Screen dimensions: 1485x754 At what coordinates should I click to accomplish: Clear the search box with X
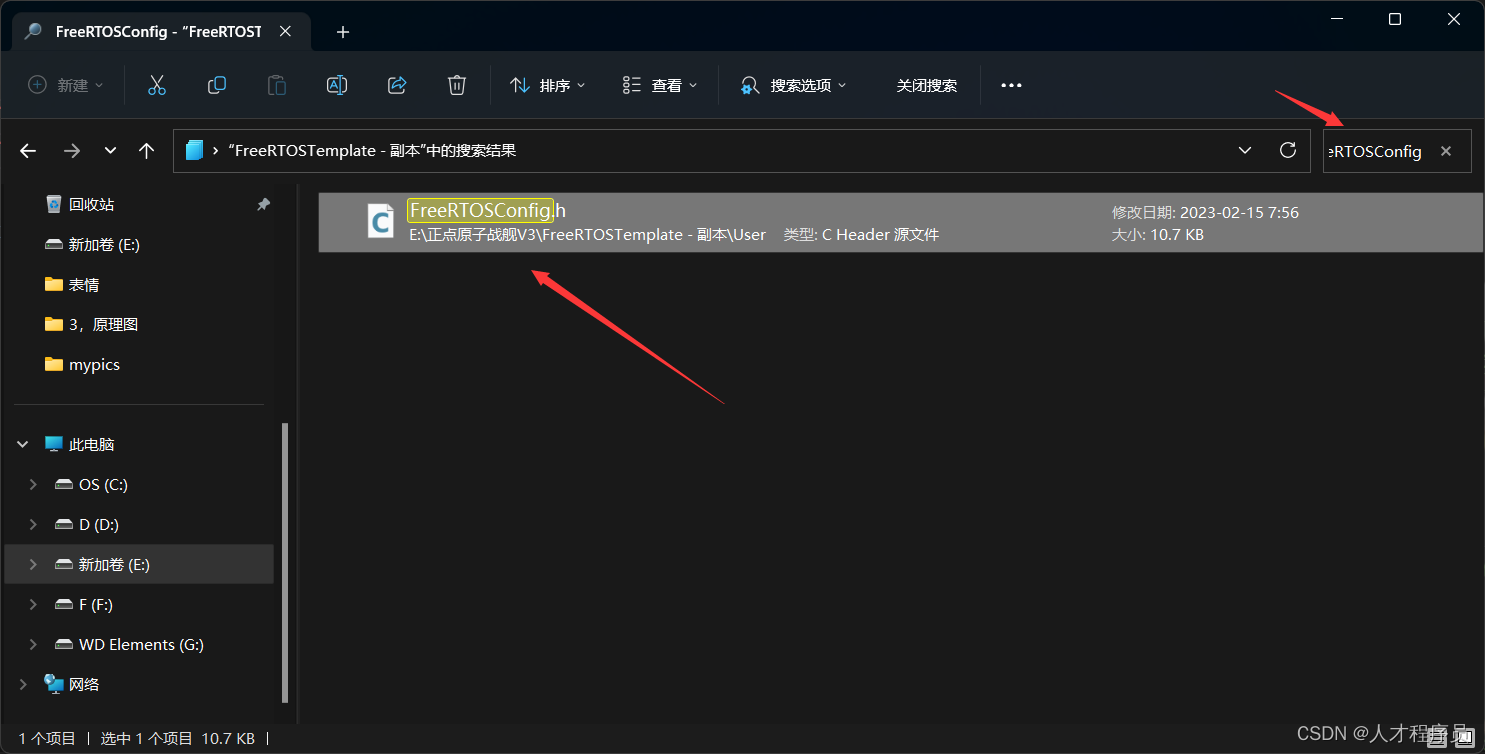[1445, 151]
